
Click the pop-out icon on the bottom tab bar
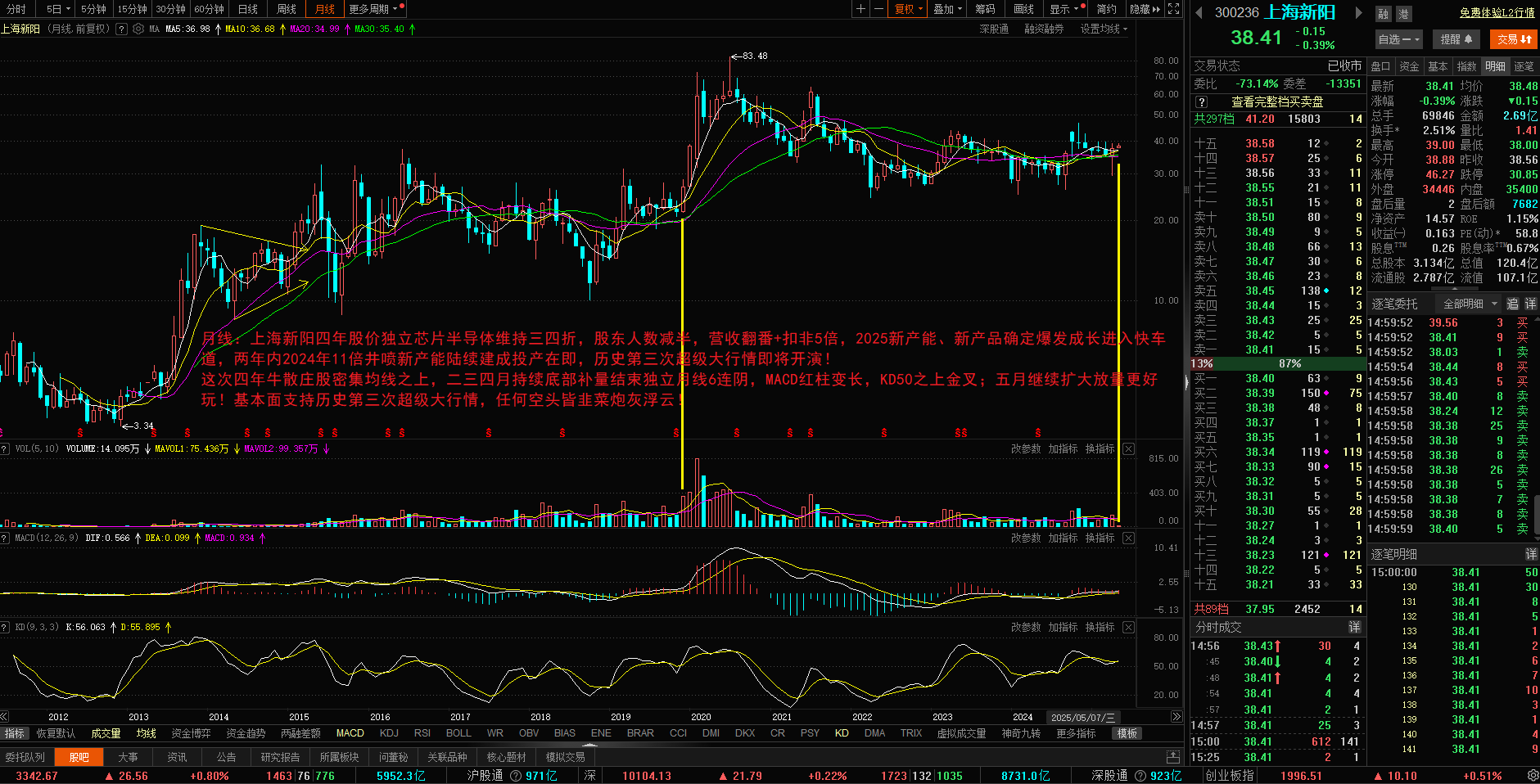[x=1172, y=757]
